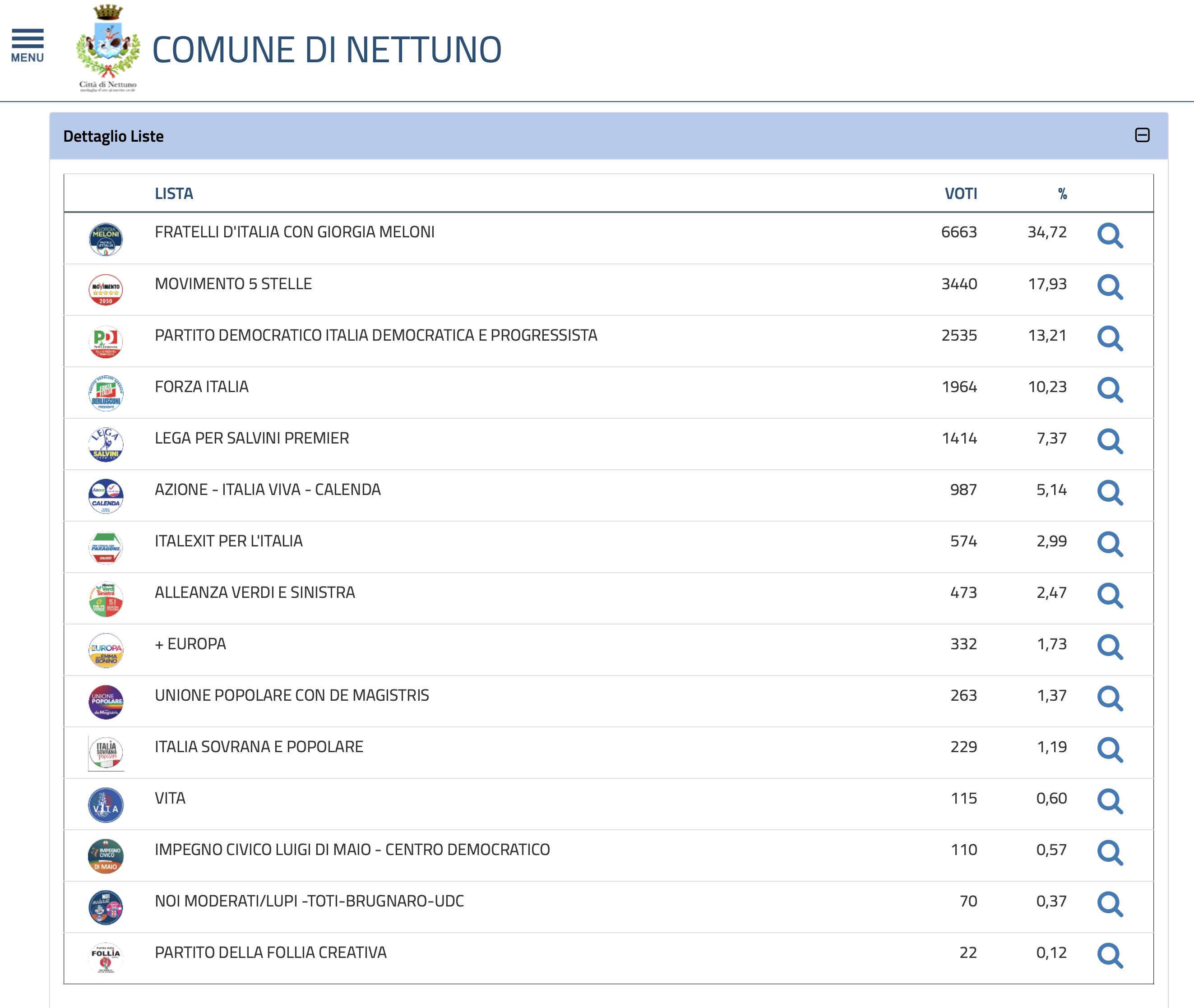Click the Forza Italia magnifier icon
The width and height of the screenshot is (1194, 1008).
pos(1110,390)
